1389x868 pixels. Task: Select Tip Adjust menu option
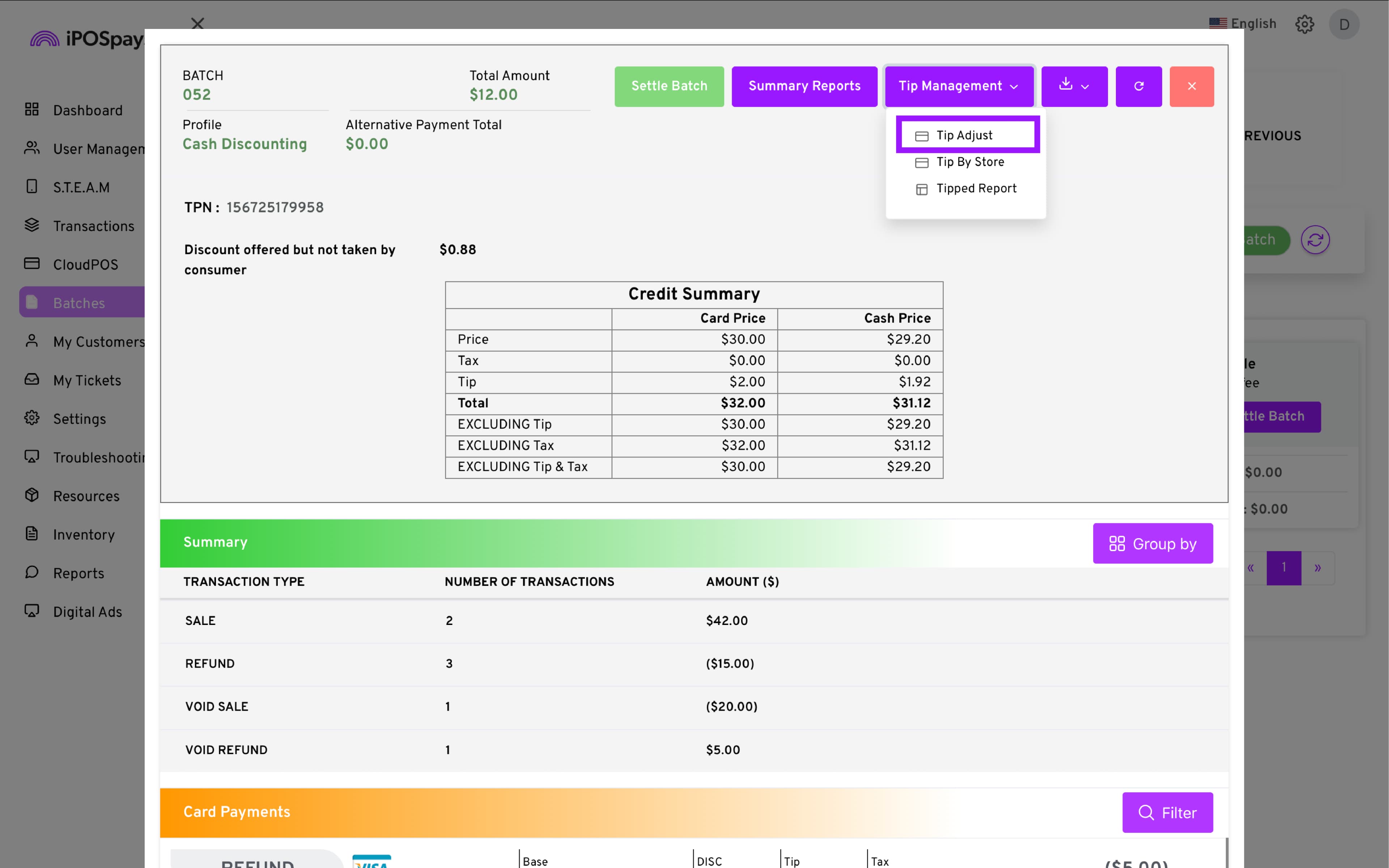coord(964,136)
